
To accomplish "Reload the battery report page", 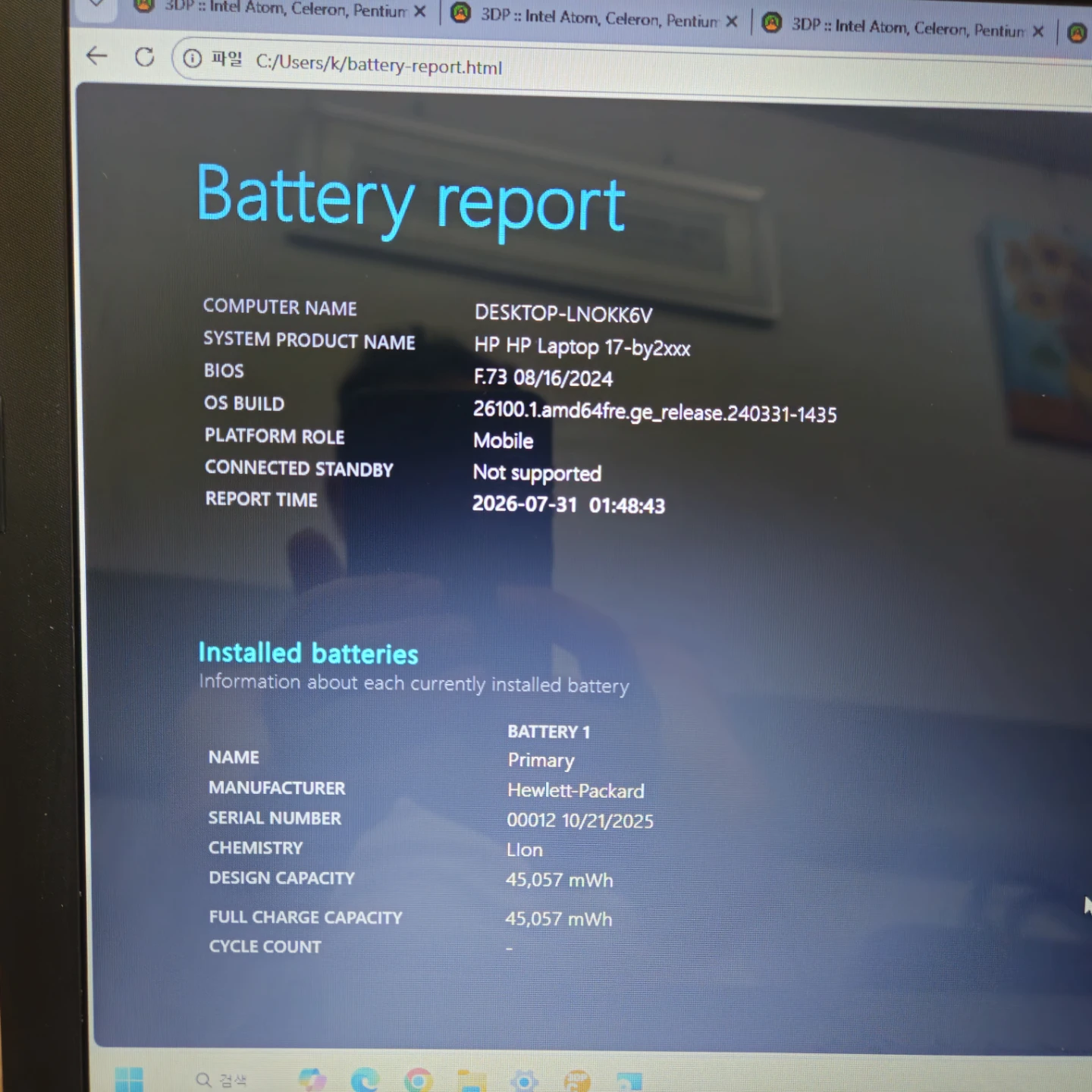I will (x=144, y=57).
